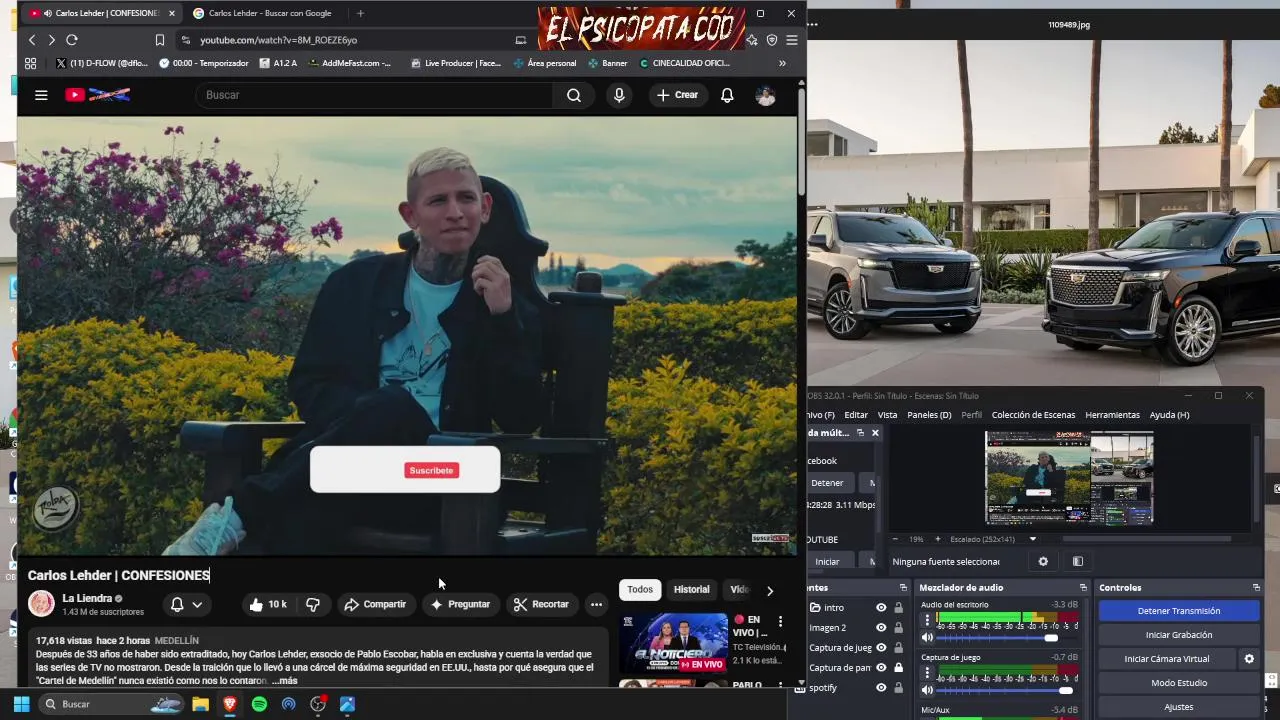The image size is (1280, 720).
Task: Dislike the video with thumbs down
Action: pos(313,604)
